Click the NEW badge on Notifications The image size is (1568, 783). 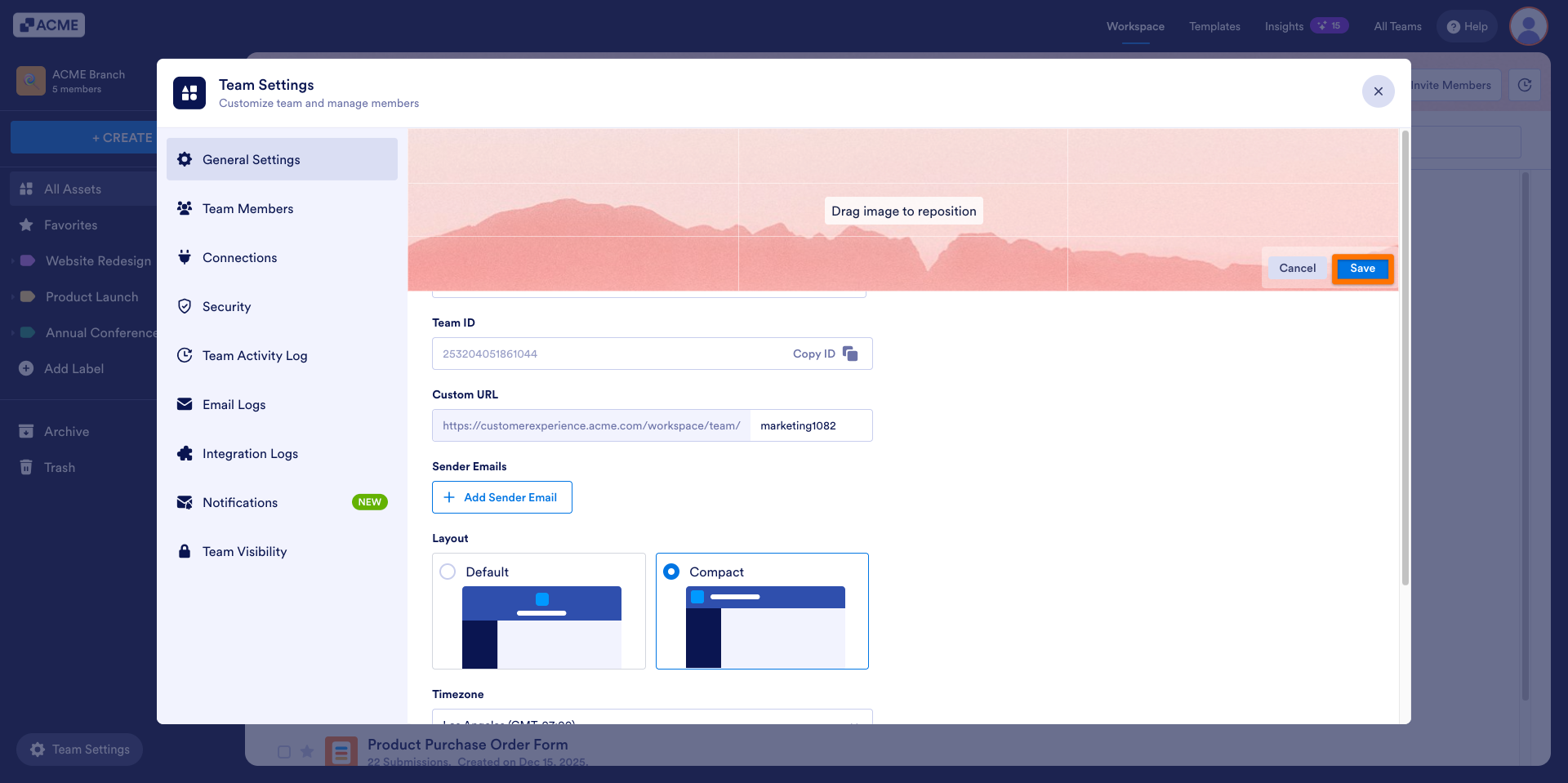[369, 502]
